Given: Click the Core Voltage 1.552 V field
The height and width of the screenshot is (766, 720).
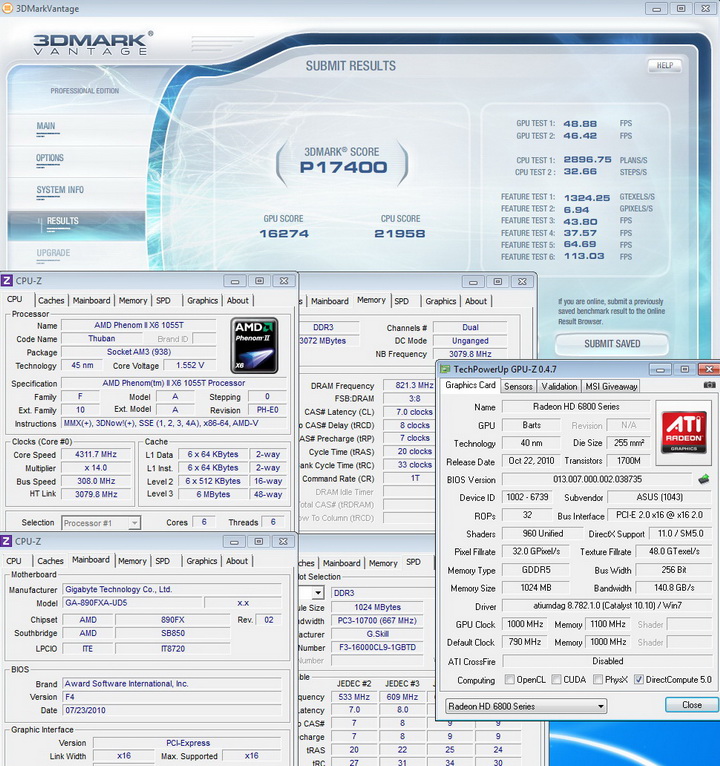Looking at the screenshot, I should pyautogui.click(x=190, y=365).
